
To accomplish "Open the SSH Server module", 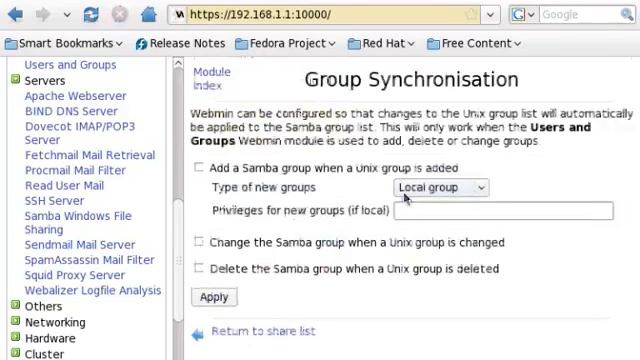I will (54, 201).
